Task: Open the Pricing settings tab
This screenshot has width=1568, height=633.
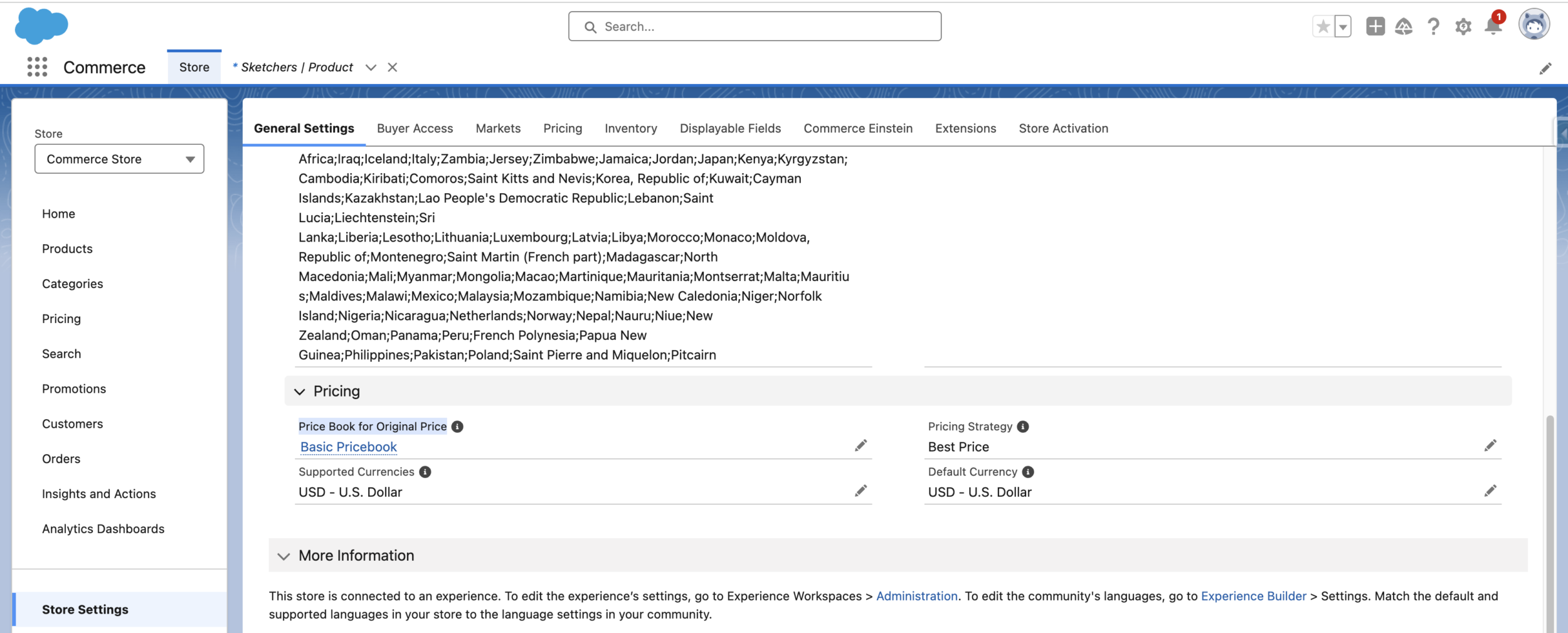Action: point(563,129)
